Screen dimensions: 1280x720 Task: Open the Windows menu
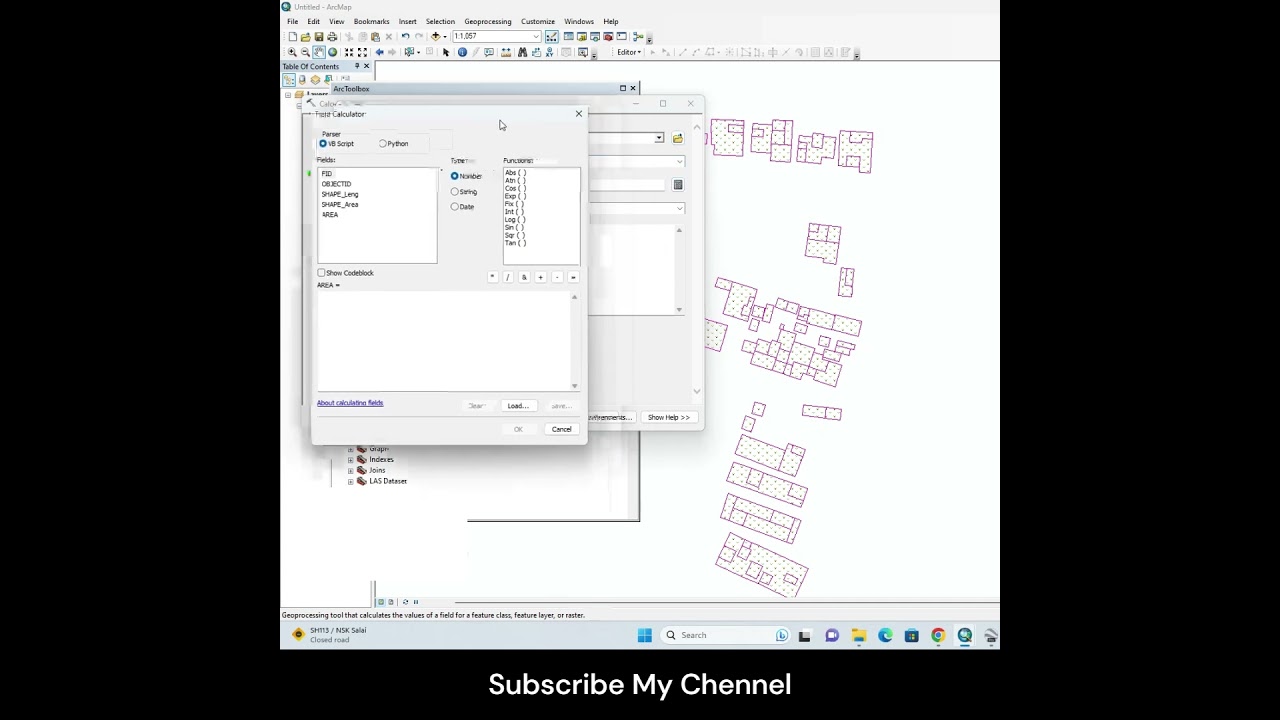pyautogui.click(x=579, y=21)
